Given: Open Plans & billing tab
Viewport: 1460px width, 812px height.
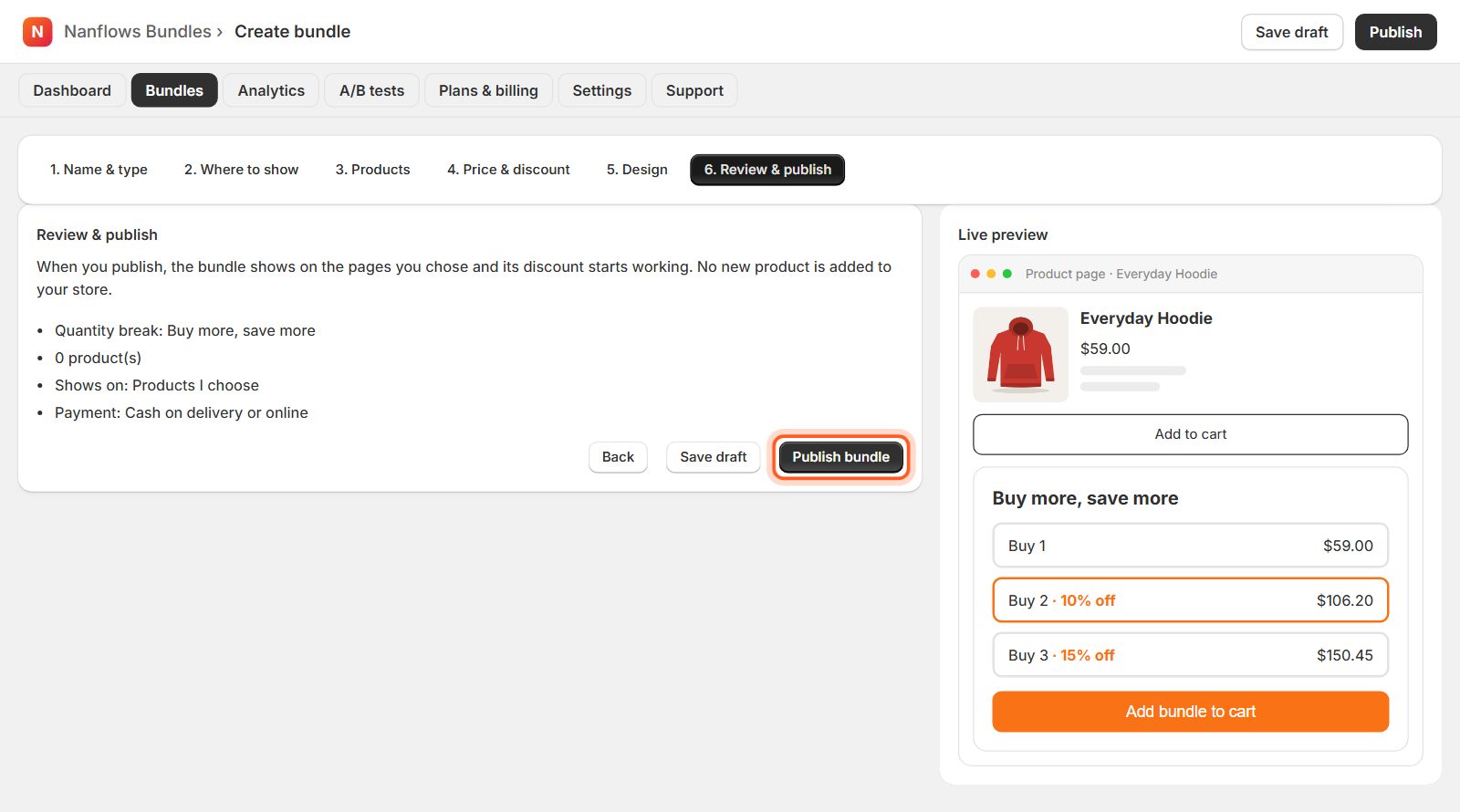Looking at the screenshot, I should pyautogui.click(x=488, y=90).
